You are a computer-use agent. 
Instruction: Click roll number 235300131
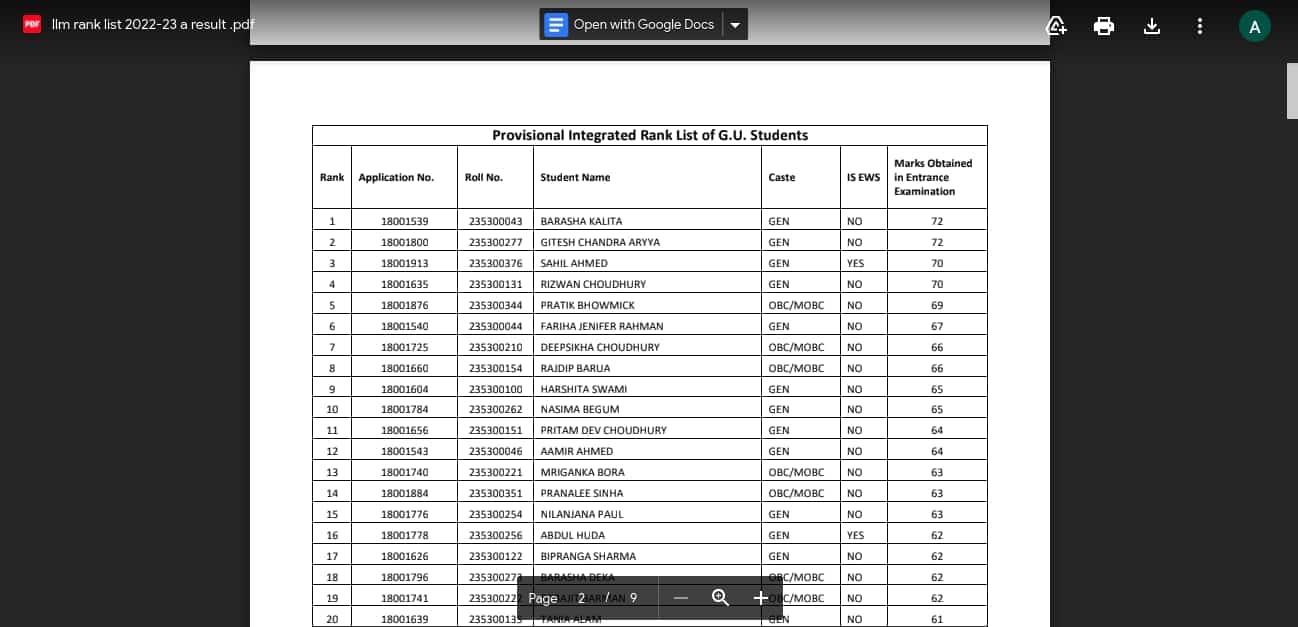point(496,284)
